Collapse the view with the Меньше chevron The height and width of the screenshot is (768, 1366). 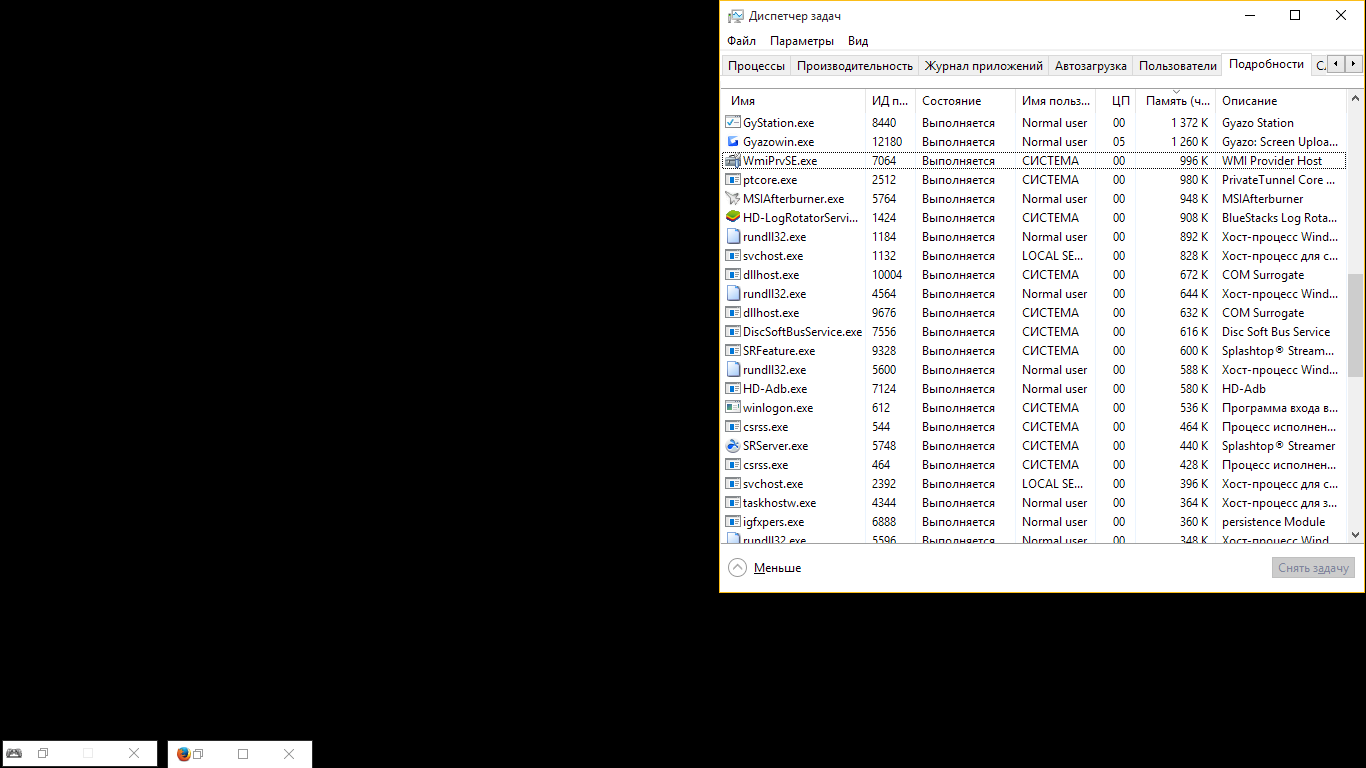pos(738,568)
